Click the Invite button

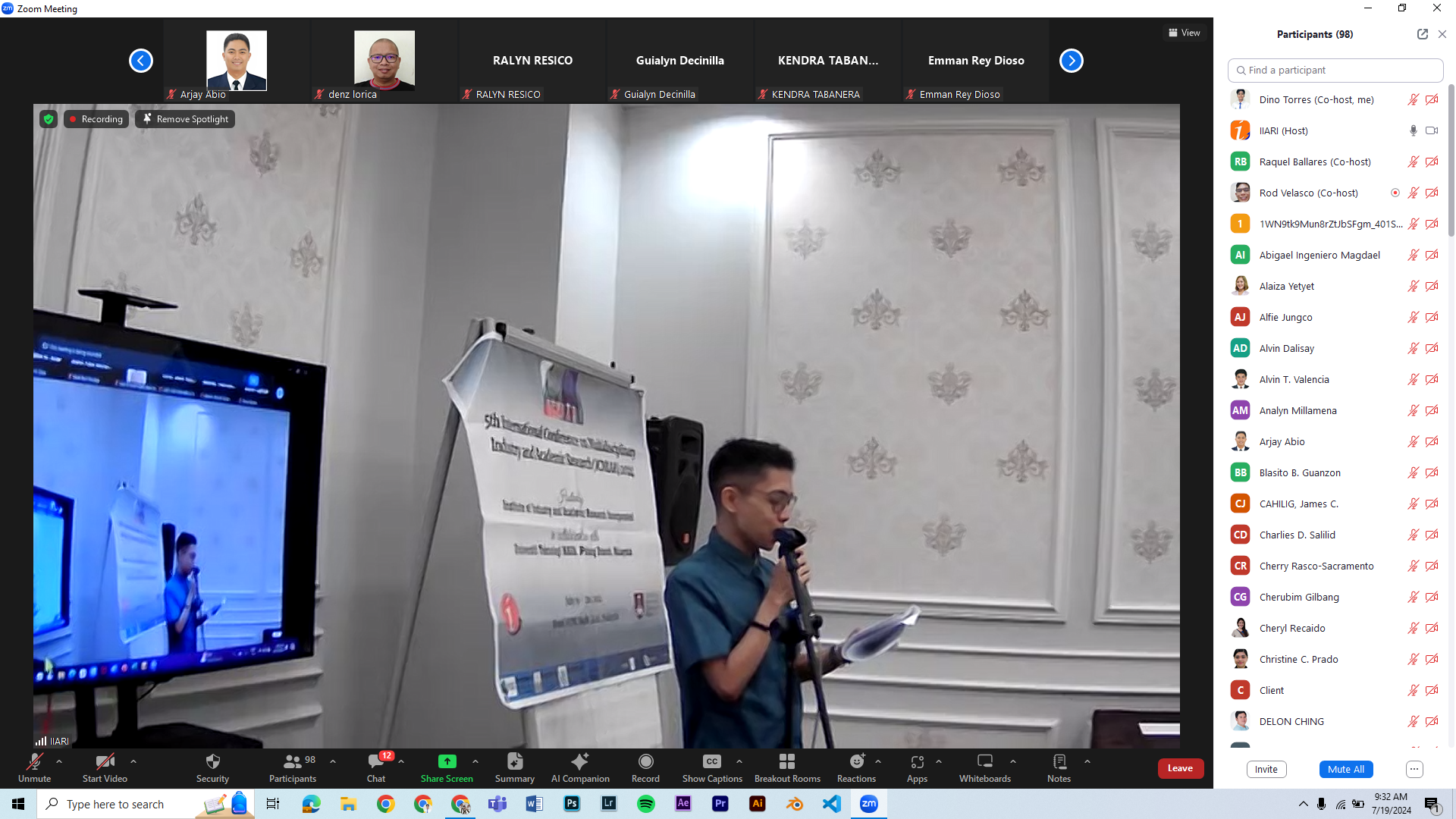pyautogui.click(x=1266, y=769)
